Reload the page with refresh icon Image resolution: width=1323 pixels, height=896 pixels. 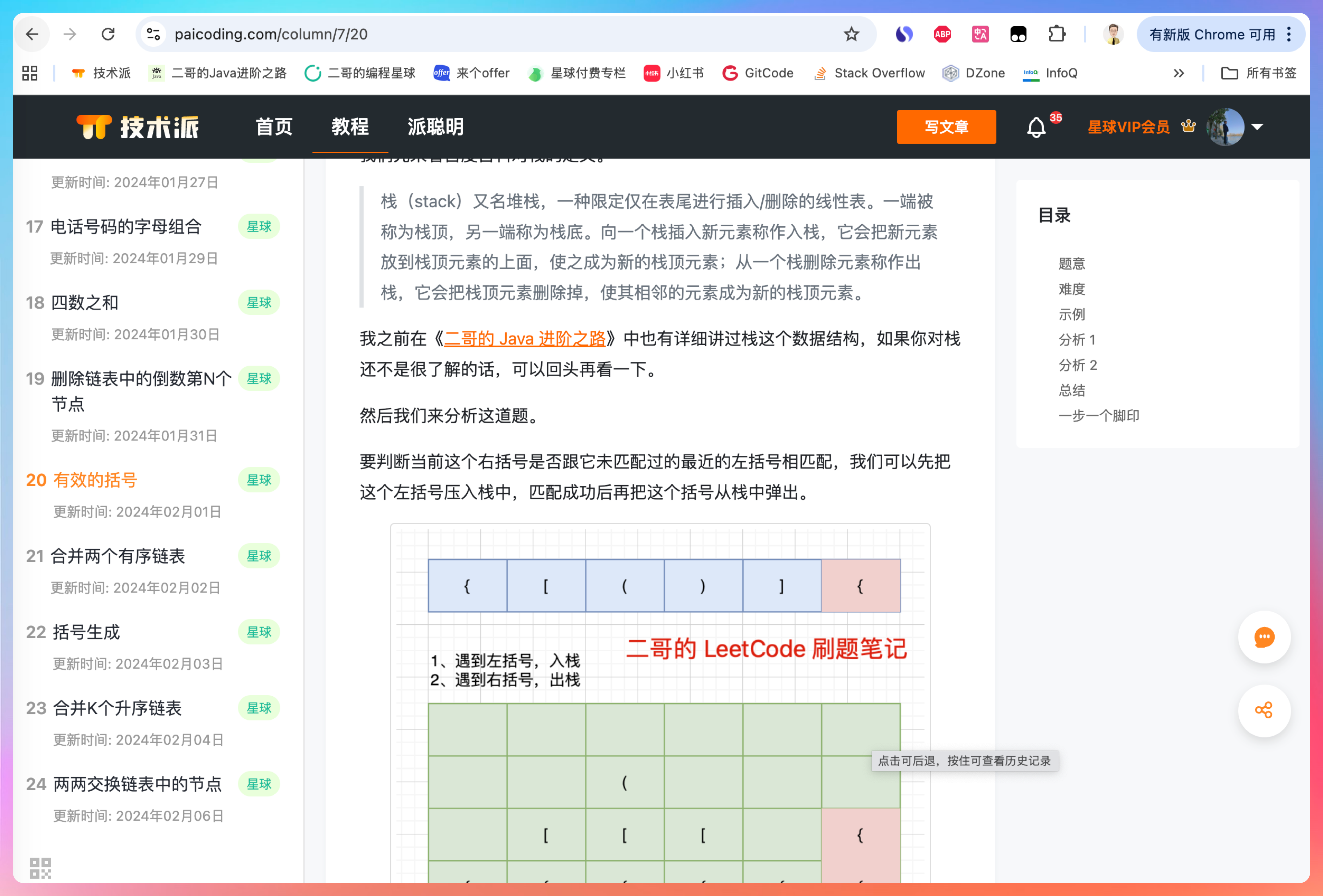pos(108,34)
